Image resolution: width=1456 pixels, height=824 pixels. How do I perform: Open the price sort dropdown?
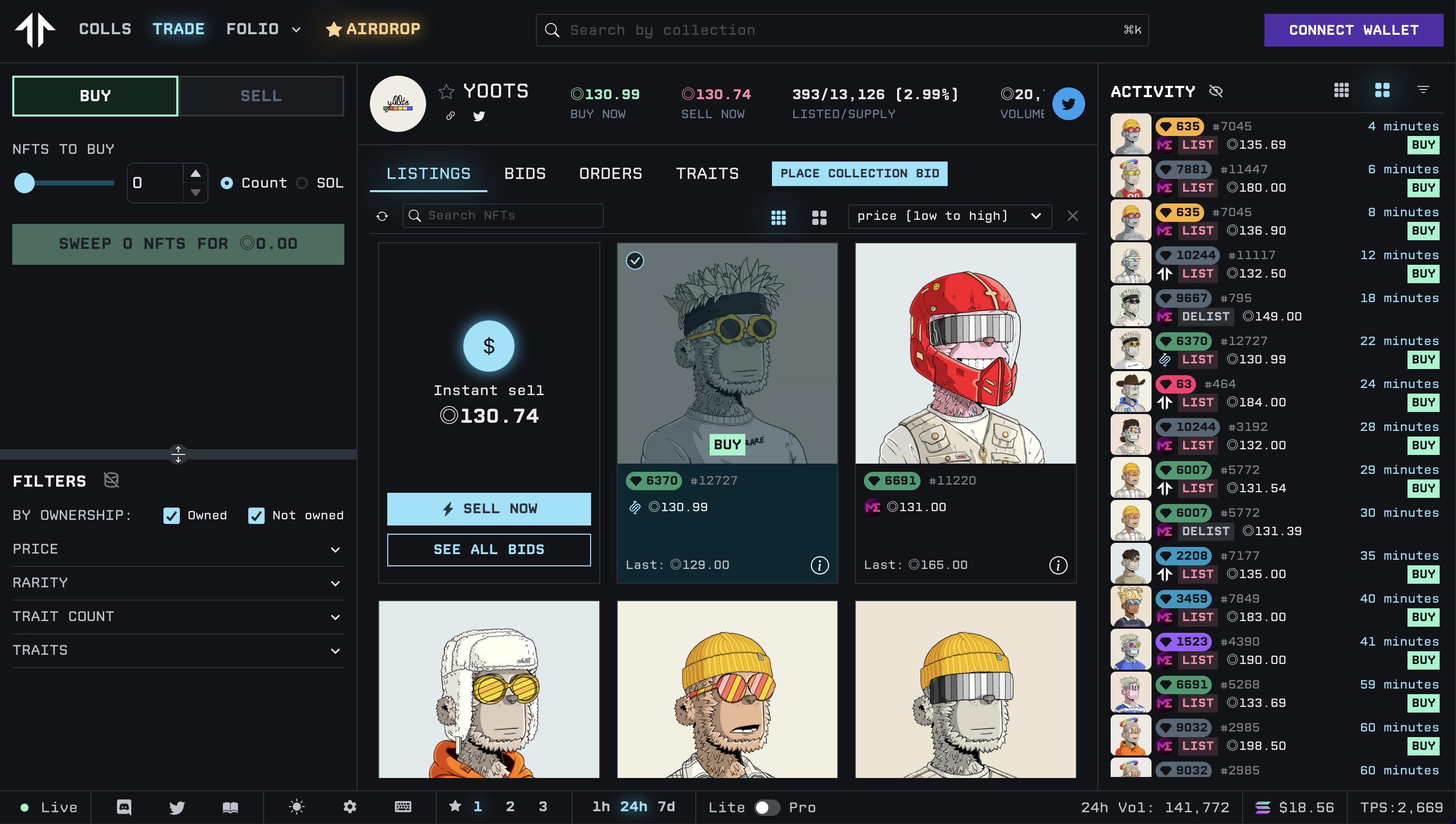949,216
